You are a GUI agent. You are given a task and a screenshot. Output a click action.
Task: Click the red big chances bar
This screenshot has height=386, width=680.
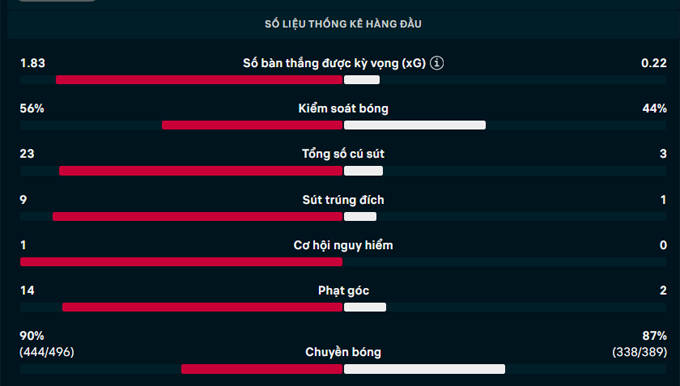tap(181, 262)
